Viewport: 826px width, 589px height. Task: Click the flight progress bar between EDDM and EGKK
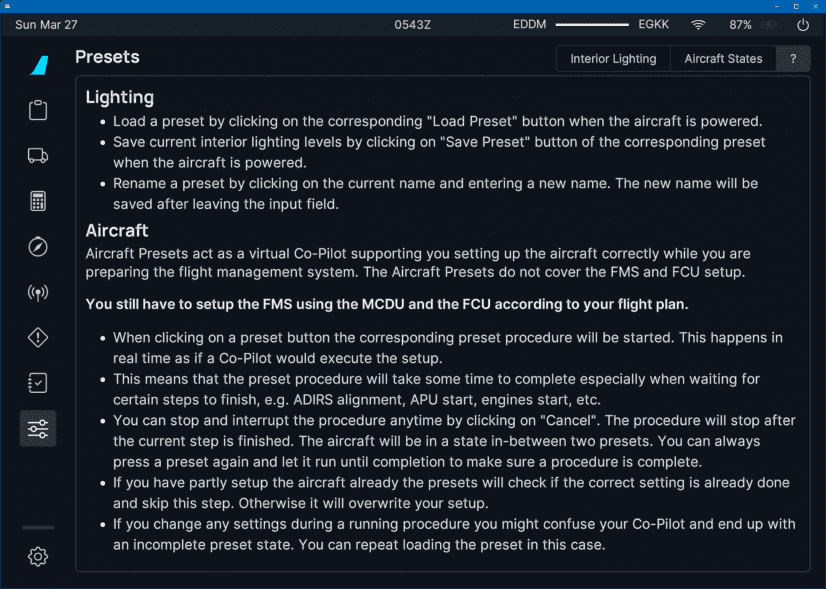pyautogui.click(x=592, y=24)
